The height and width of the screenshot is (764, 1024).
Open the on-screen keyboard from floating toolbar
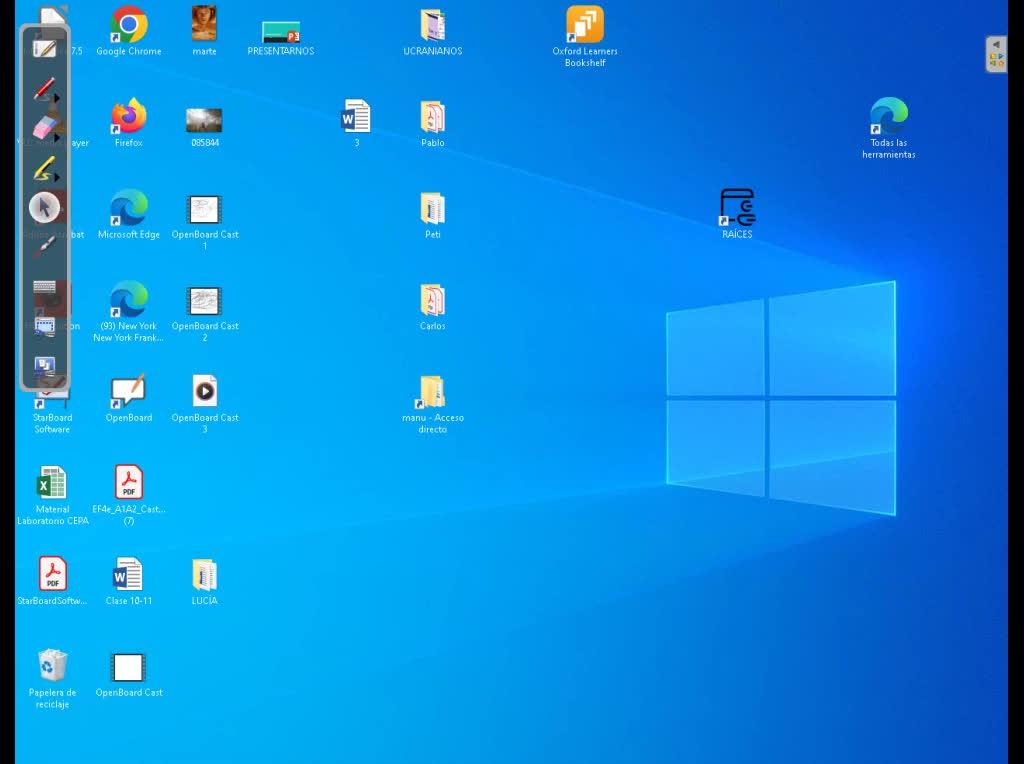pyautogui.click(x=44, y=287)
